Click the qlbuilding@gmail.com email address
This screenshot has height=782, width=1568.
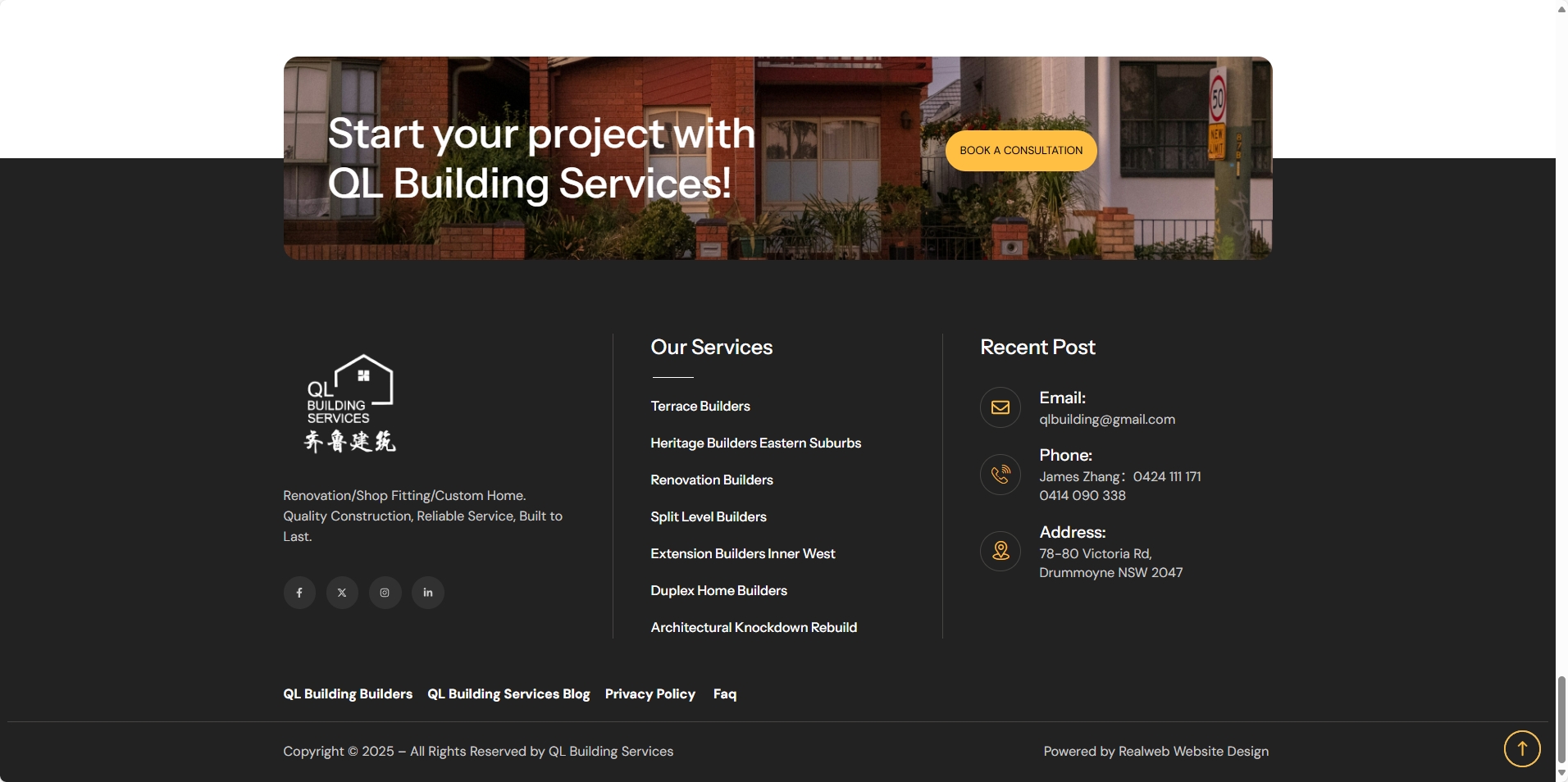[1106, 420]
